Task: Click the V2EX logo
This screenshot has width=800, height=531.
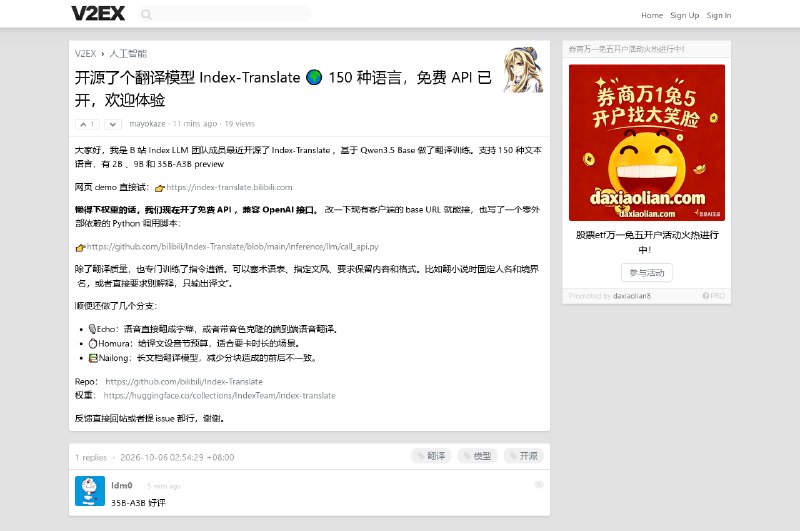Action: pos(98,14)
